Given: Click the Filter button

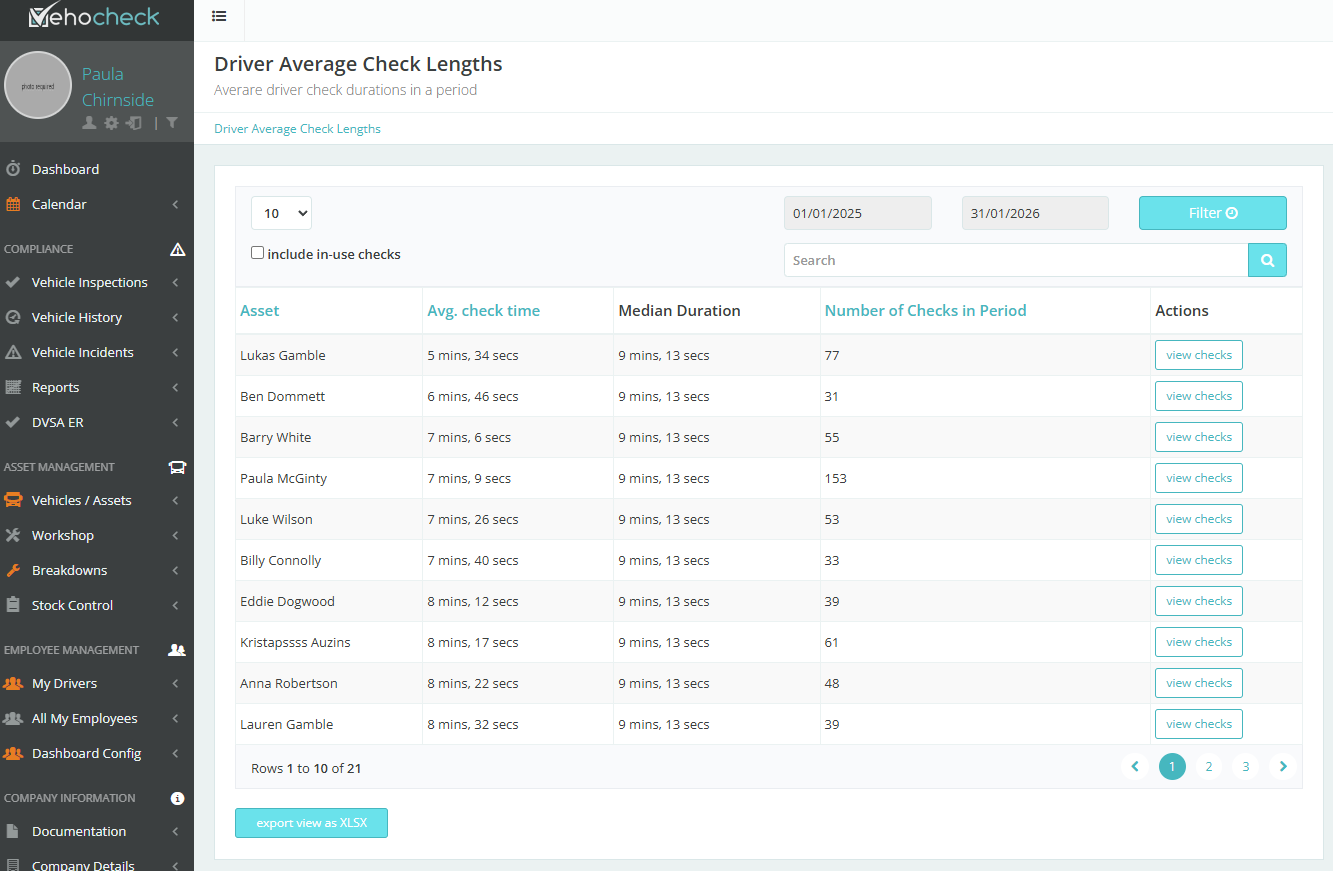Looking at the screenshot, I should [1212, 213].
